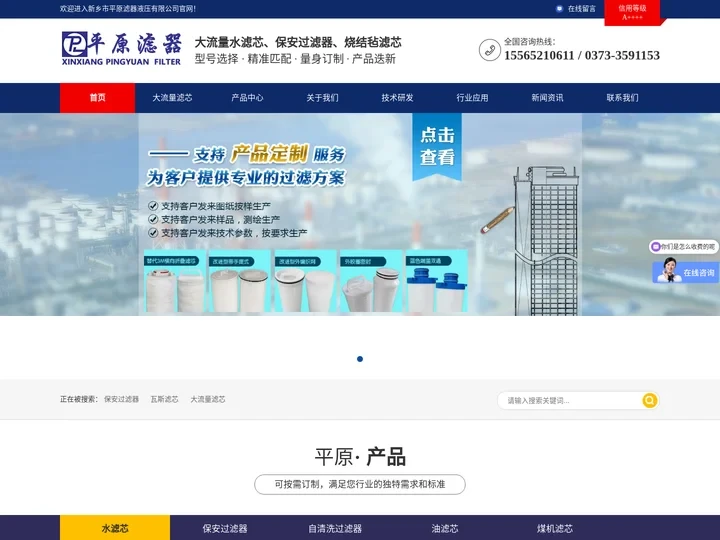
Task: Select the blue carousel indicator dot
Action: pos(360,359)
